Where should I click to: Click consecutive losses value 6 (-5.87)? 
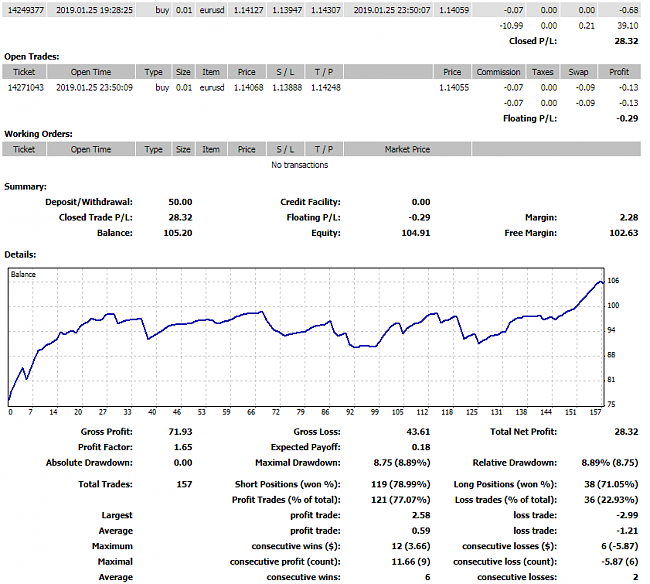[620, 546]
